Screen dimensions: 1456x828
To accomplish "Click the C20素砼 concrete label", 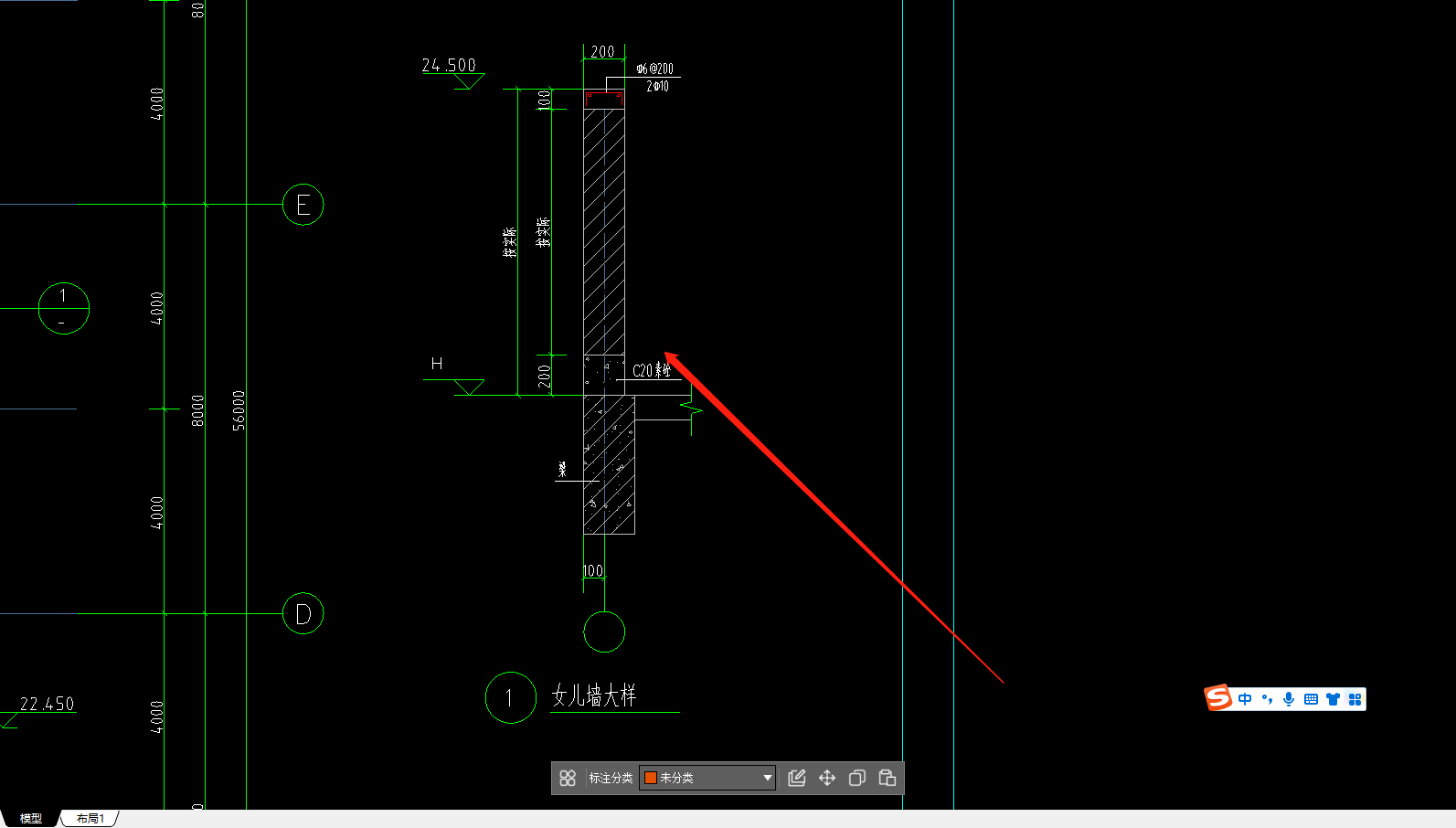I will click(652, 370).
